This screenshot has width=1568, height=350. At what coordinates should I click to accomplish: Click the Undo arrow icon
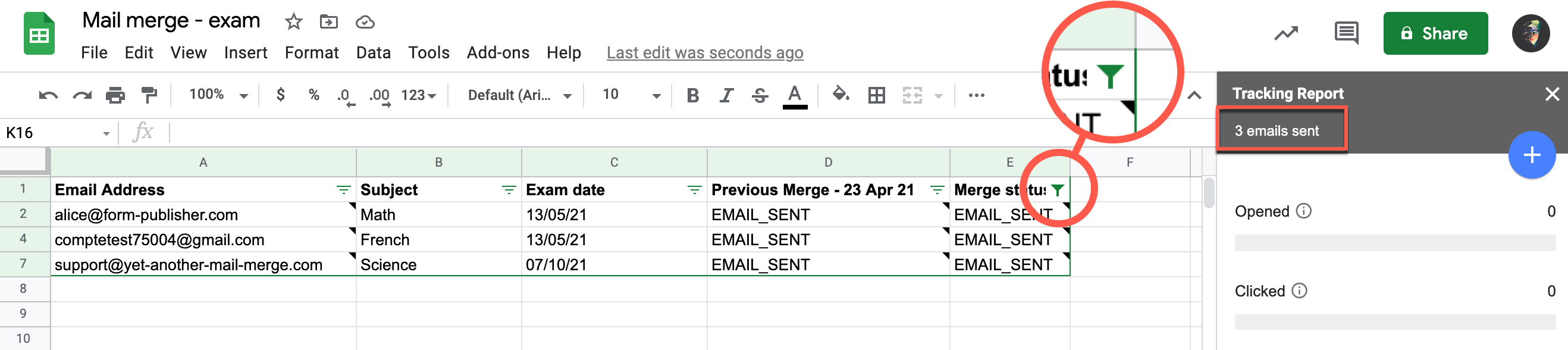click(x=48, y=96)
